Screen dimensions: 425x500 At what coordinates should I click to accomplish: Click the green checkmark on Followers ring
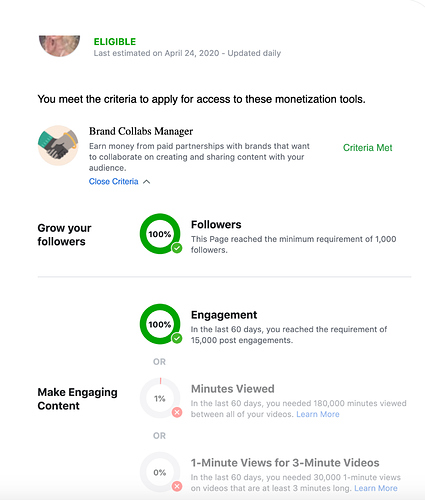[x=177, y=248]
